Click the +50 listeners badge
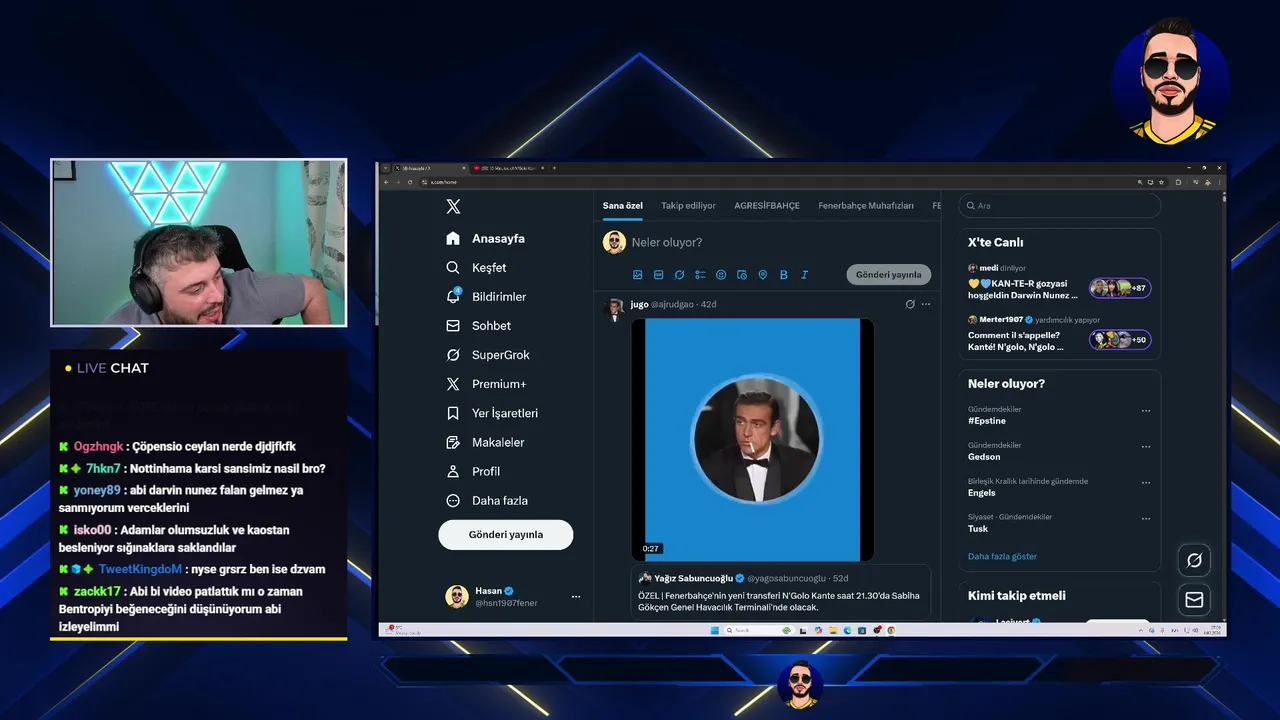1280x720 pixels. coord(1120,339)
